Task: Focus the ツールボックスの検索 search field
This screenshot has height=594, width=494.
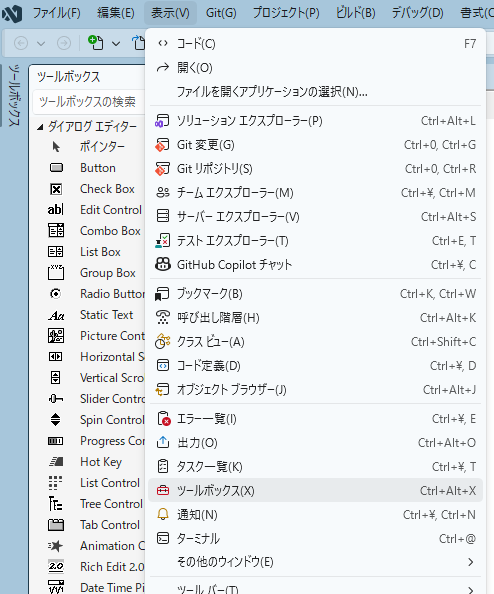Action: point(90,102)
